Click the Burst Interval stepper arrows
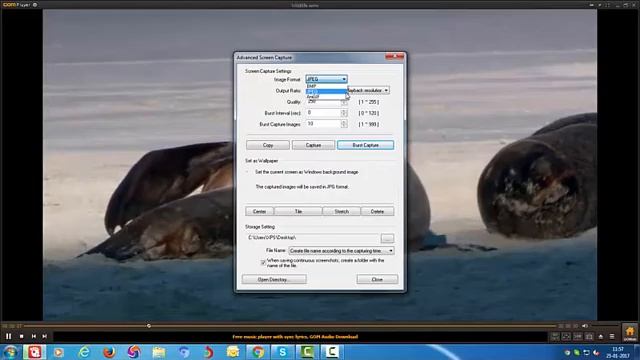This screenshot has width=640, height=360. coord(344,113)
